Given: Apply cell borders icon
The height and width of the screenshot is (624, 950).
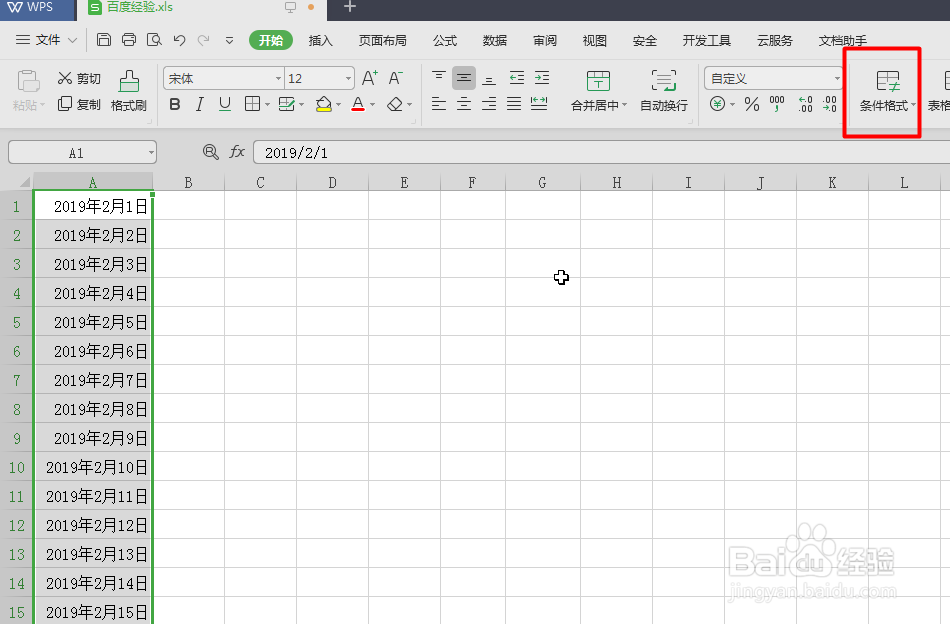Looking at the screenshot, I should (252, 104).
